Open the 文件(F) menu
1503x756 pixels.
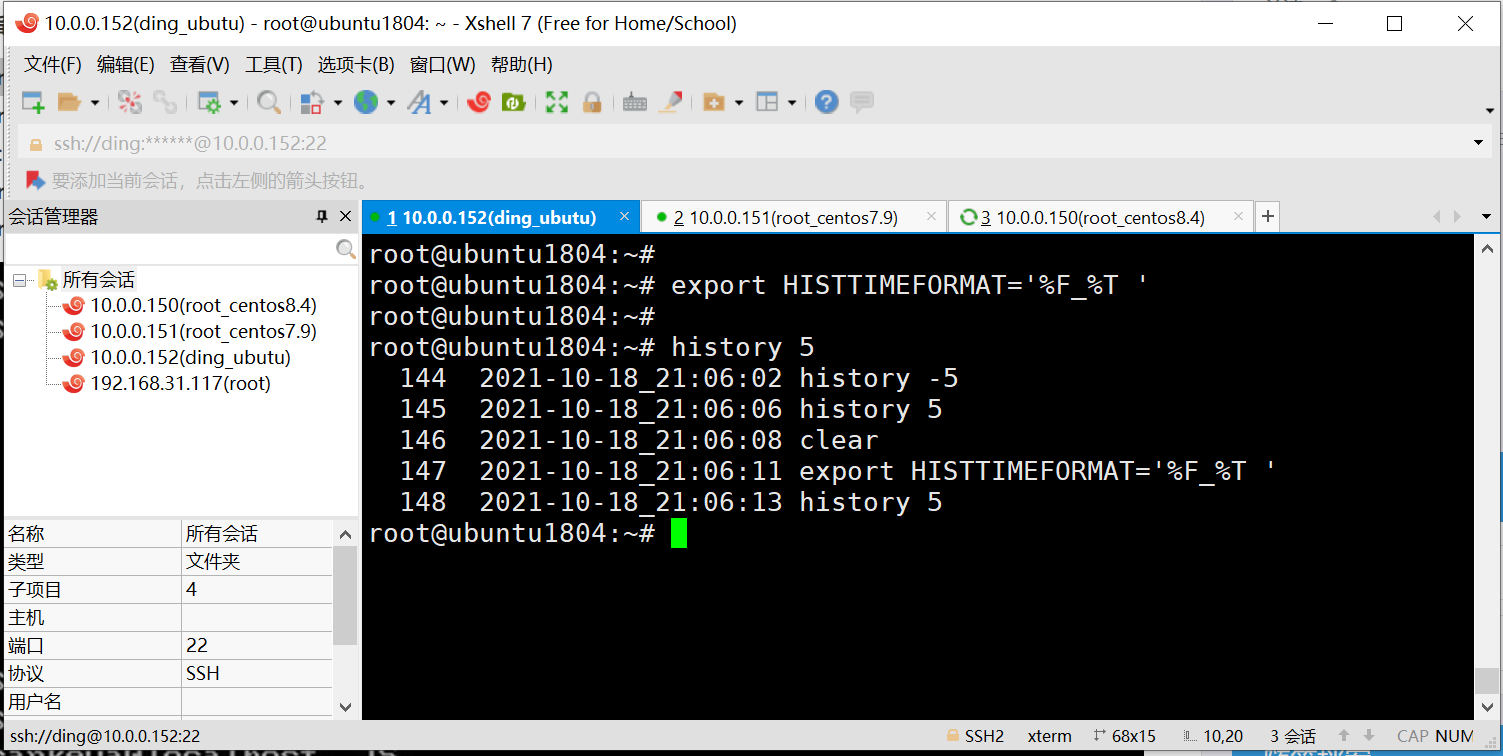click(53, 65)
